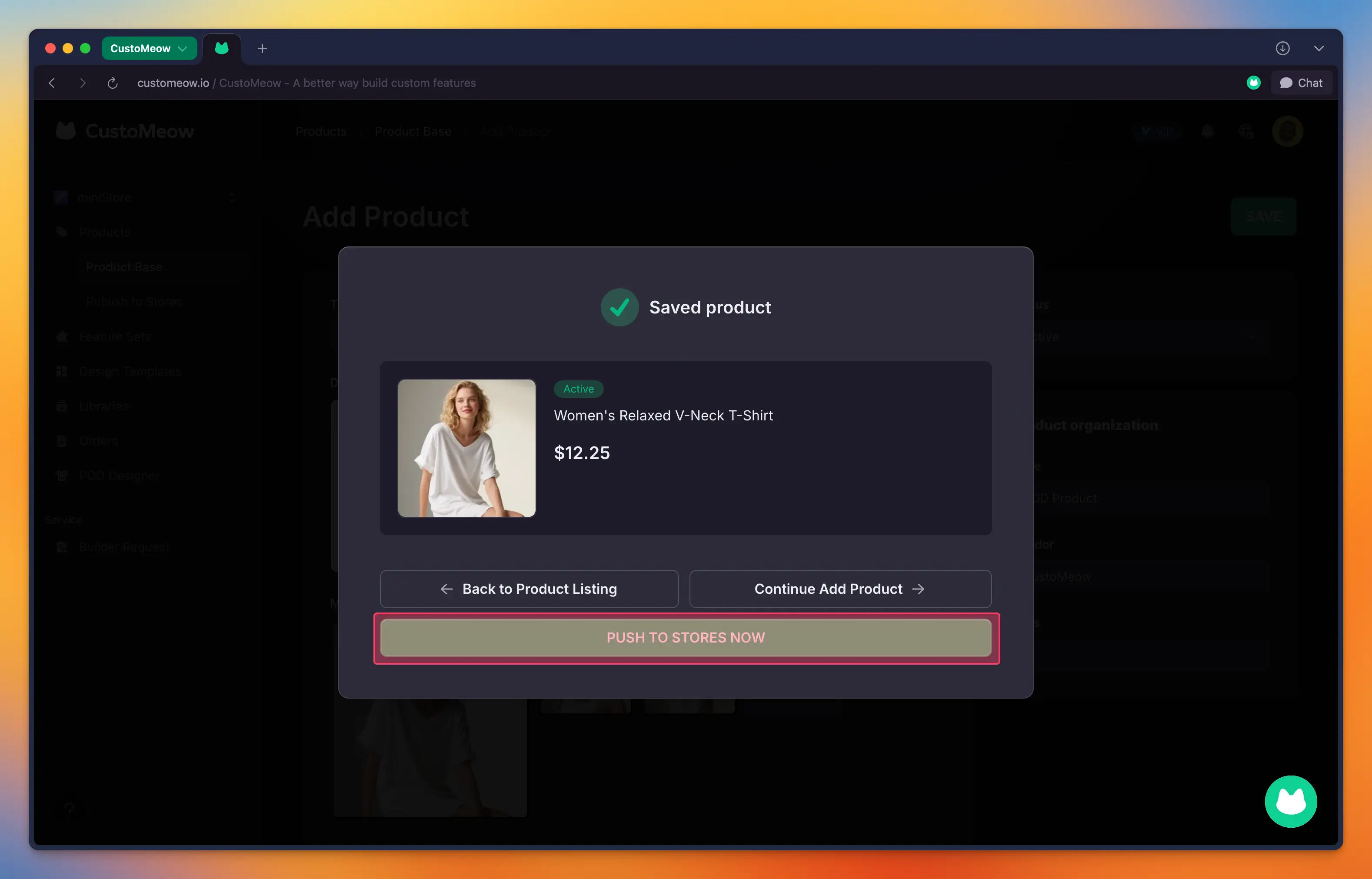Open Feature Sets in sidebar

click(x=114, y=337)
